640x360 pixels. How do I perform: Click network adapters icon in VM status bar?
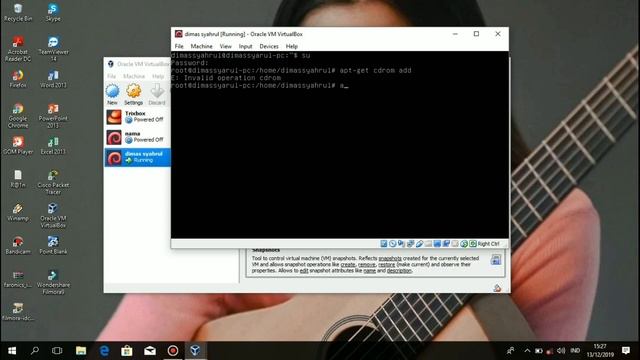coord(411,244)
